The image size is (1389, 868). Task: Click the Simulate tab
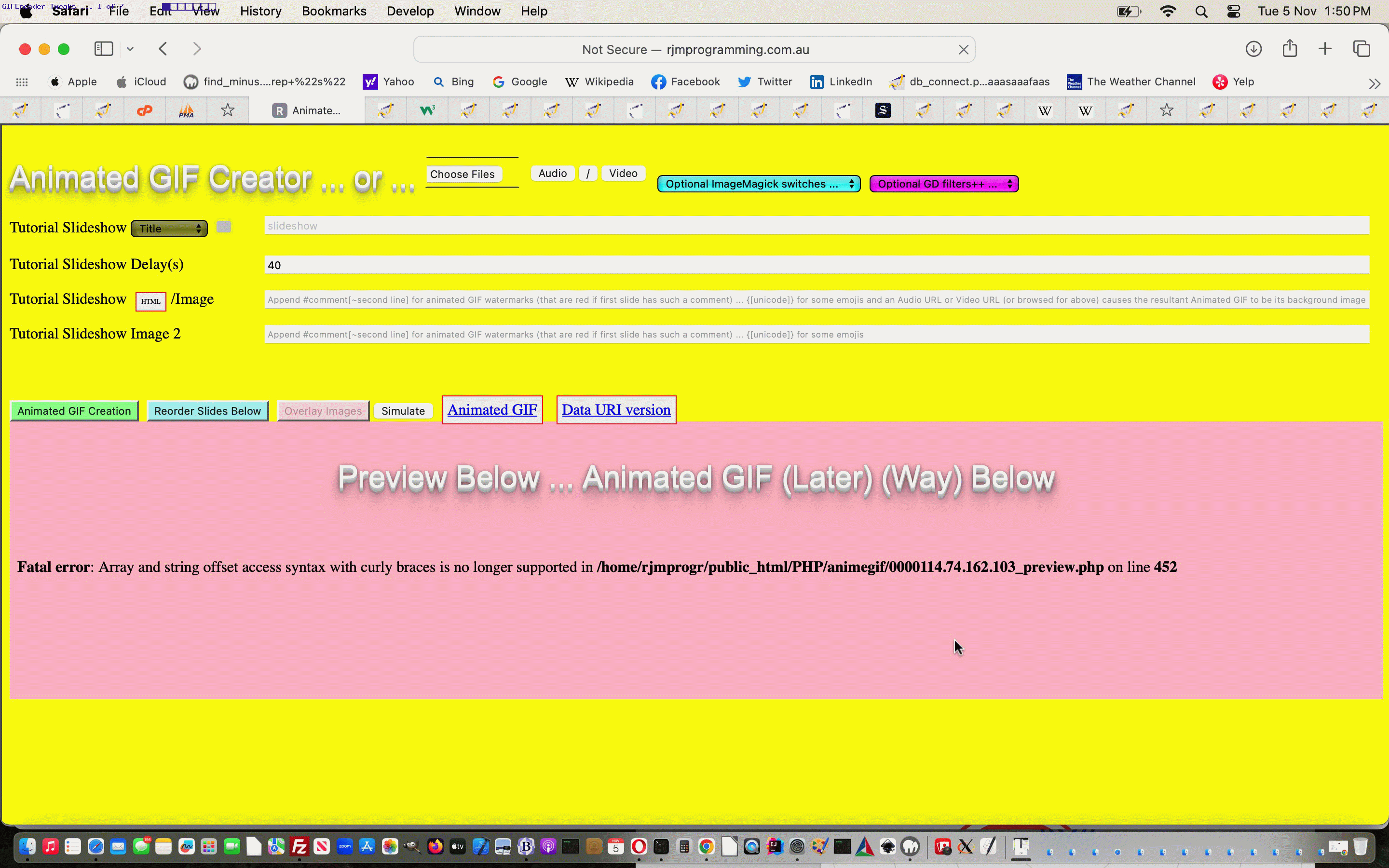coord(403,410)
